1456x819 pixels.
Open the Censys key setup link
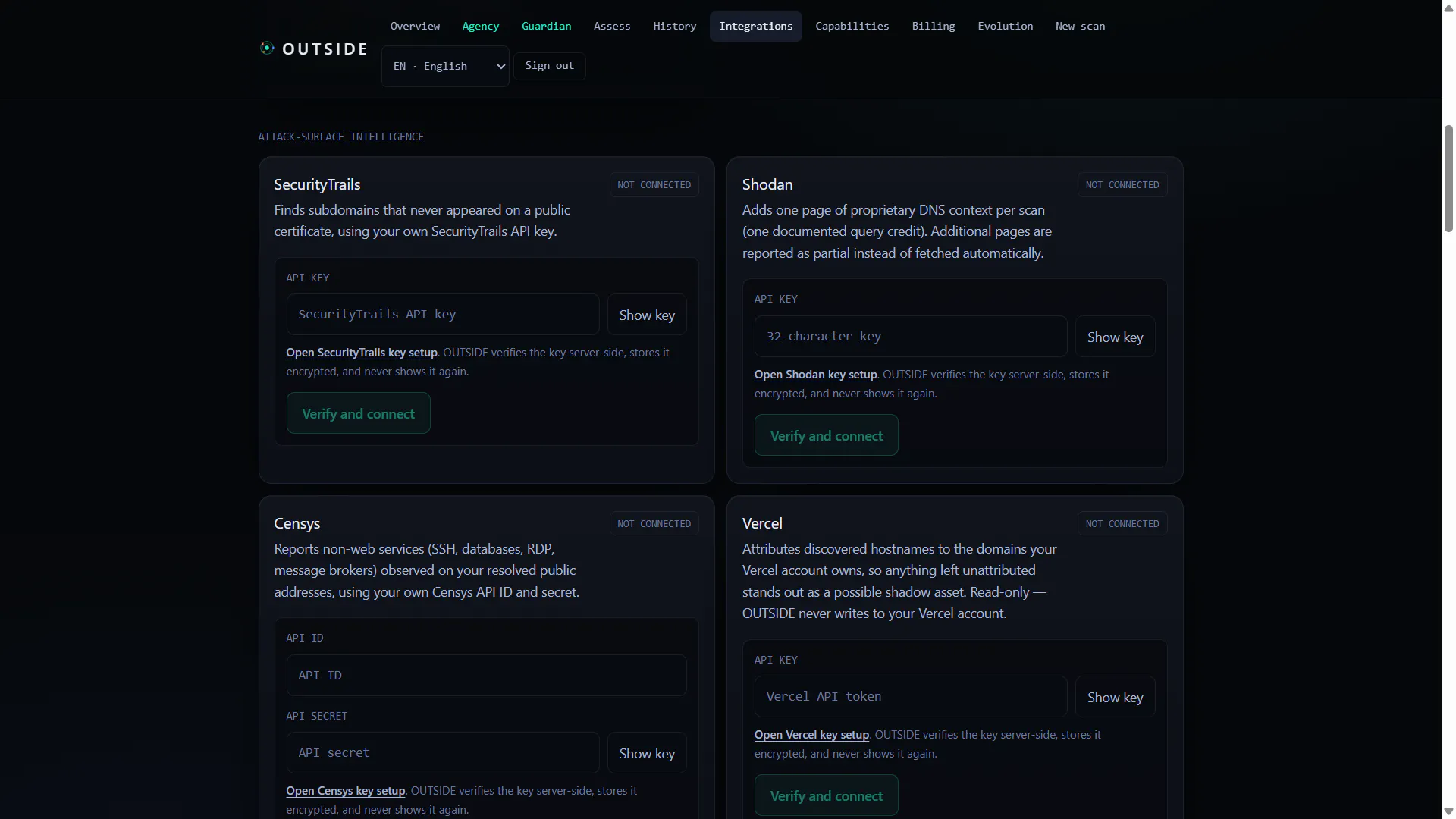coord(345,791)
